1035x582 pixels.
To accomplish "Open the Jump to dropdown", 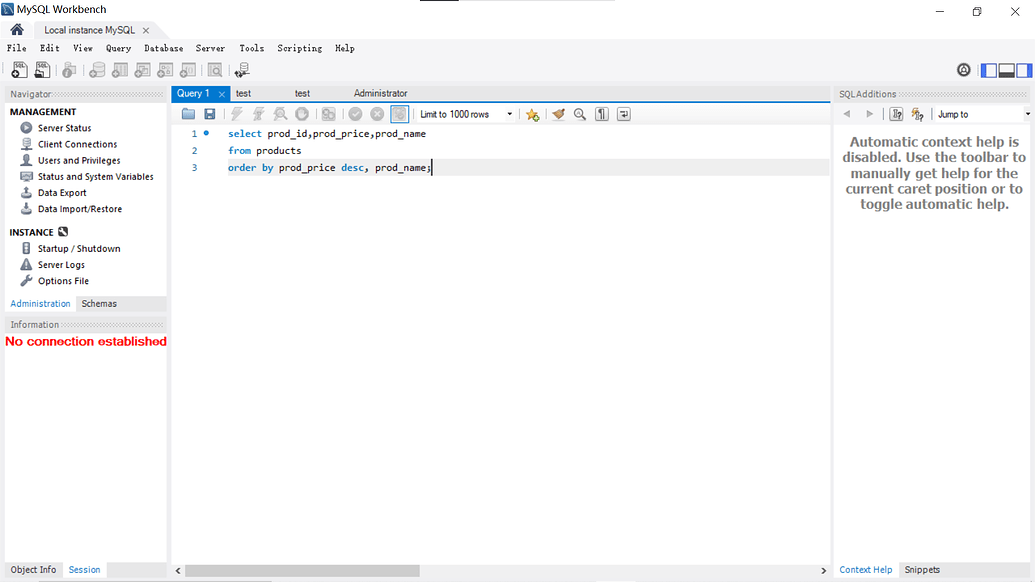I will point(981,115).
